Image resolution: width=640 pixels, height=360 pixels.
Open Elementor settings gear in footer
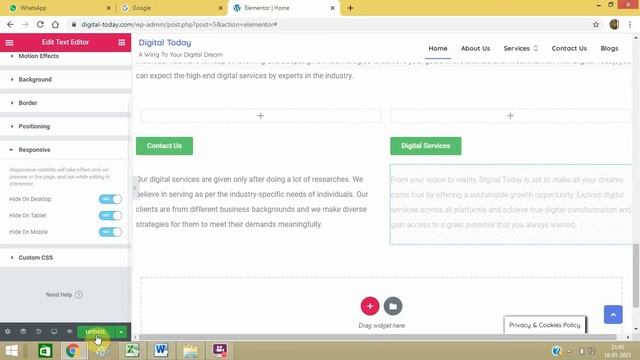[8, 332]
